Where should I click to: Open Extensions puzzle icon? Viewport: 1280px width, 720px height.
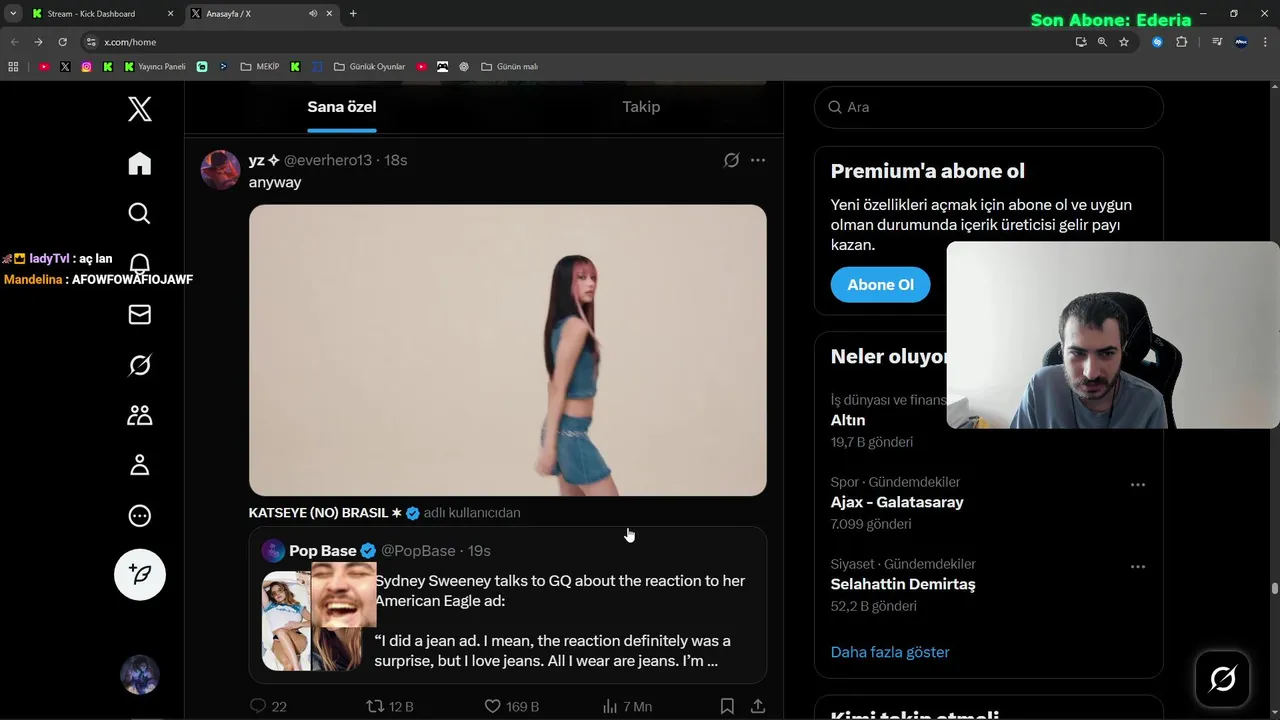[x=1181, y=42]
